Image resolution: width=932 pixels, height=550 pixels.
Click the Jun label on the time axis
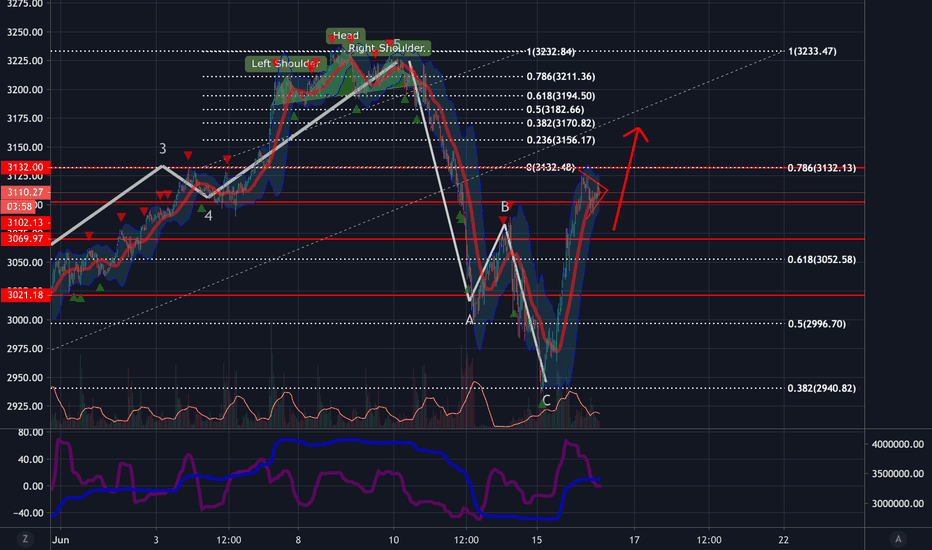point(61,540)
